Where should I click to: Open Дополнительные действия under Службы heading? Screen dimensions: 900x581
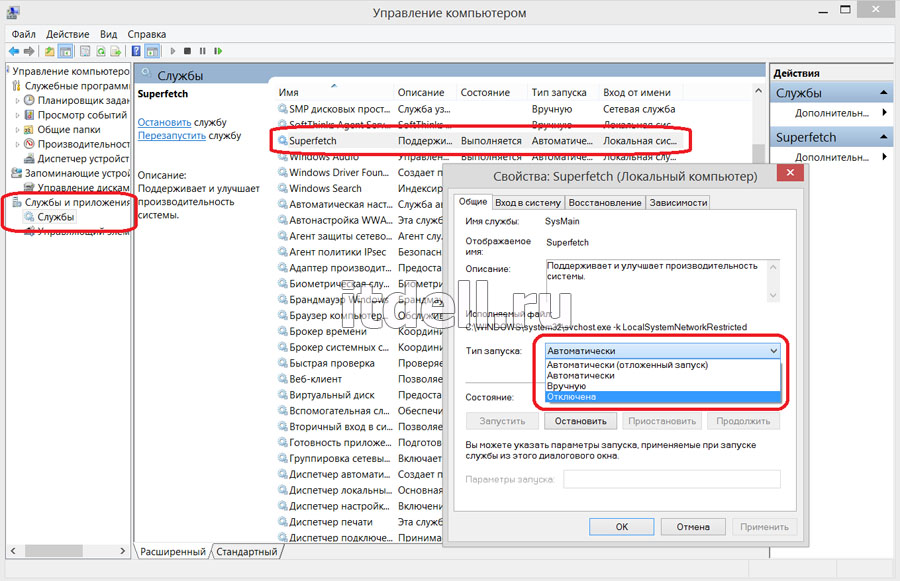[x=831, y=113]
